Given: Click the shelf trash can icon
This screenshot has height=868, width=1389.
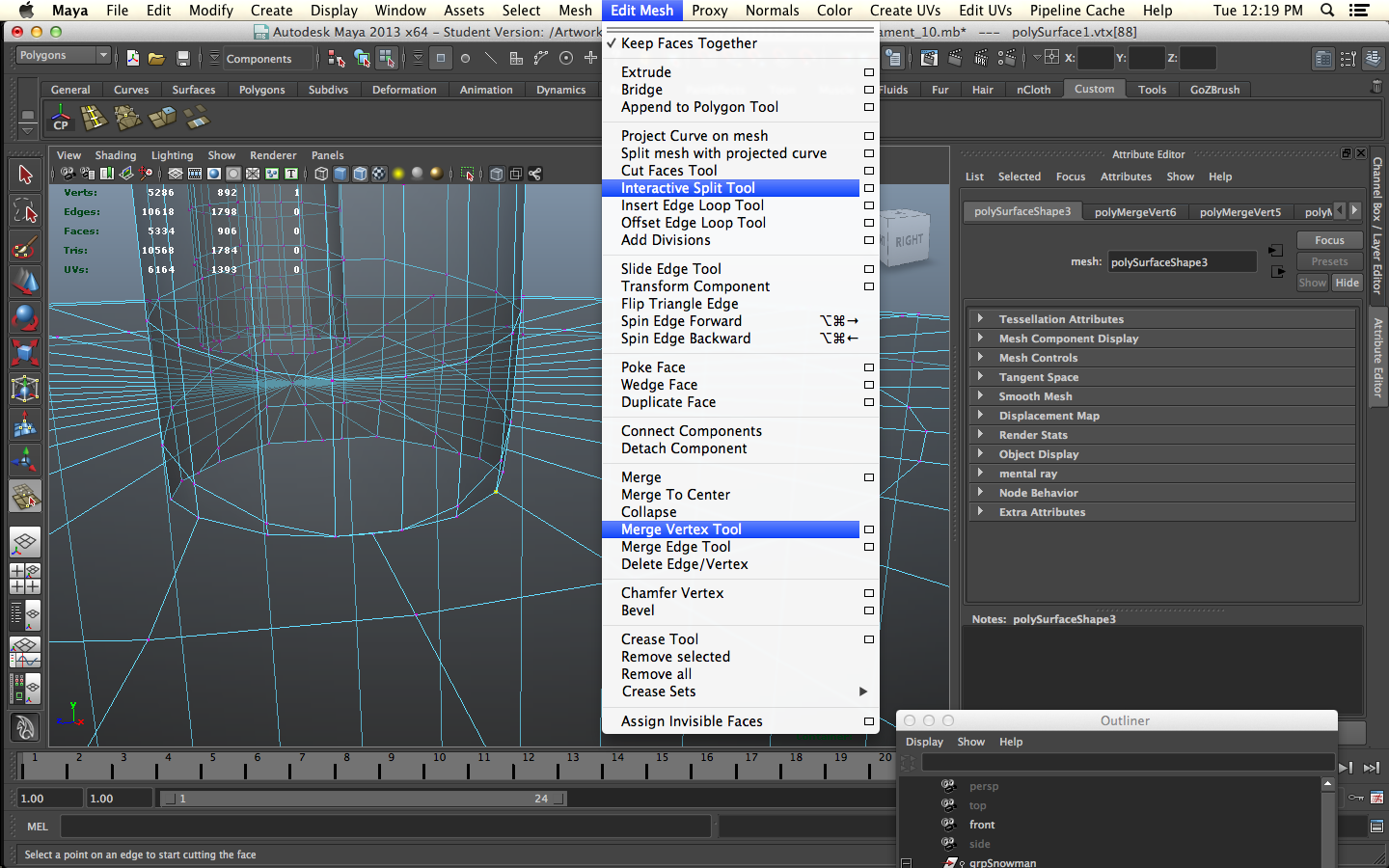Looking at the screenshot, I should [x=1376, y=87].
